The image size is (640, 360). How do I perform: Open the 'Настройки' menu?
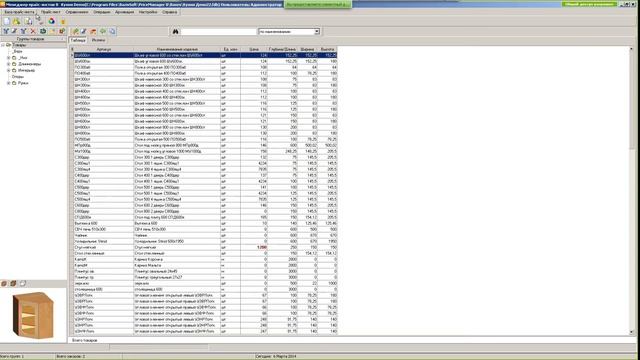click(x=148, y=12)
